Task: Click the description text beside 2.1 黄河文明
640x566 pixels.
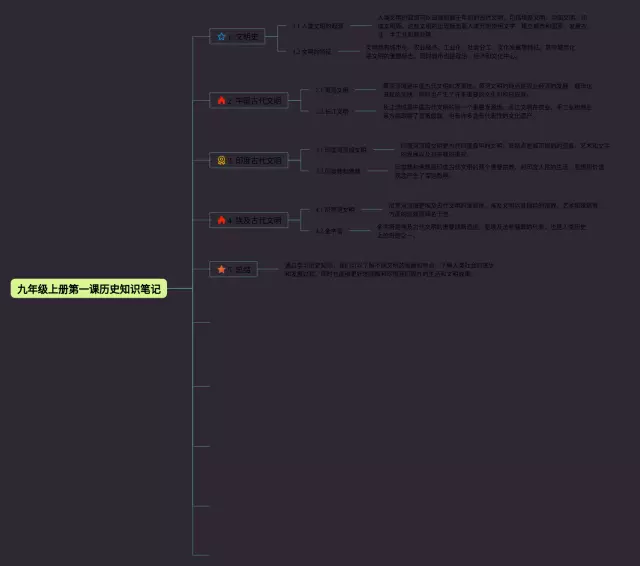Action: 487,90
